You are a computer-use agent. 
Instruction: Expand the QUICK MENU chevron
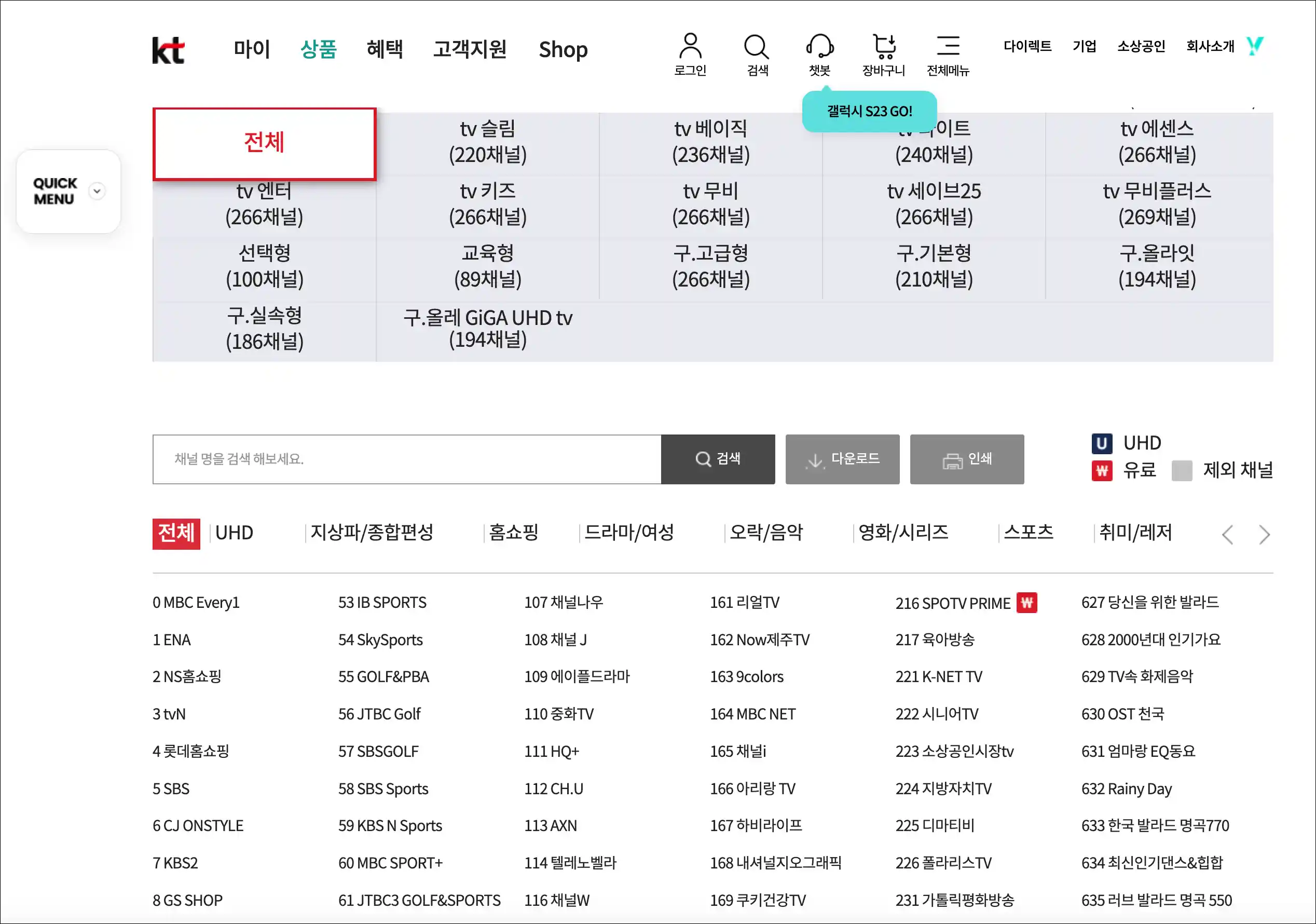pyautogui.click(x=98, y=192)
